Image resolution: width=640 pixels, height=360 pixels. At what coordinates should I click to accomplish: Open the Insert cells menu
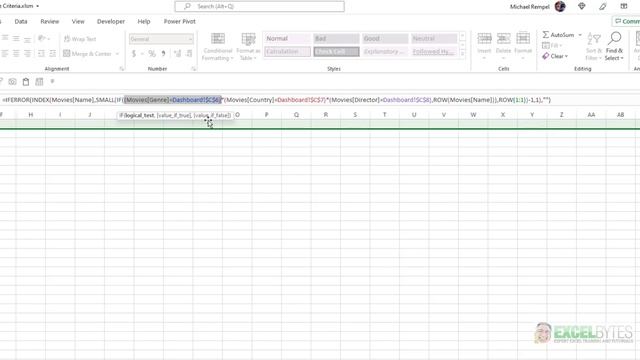[x=484, y=47]
